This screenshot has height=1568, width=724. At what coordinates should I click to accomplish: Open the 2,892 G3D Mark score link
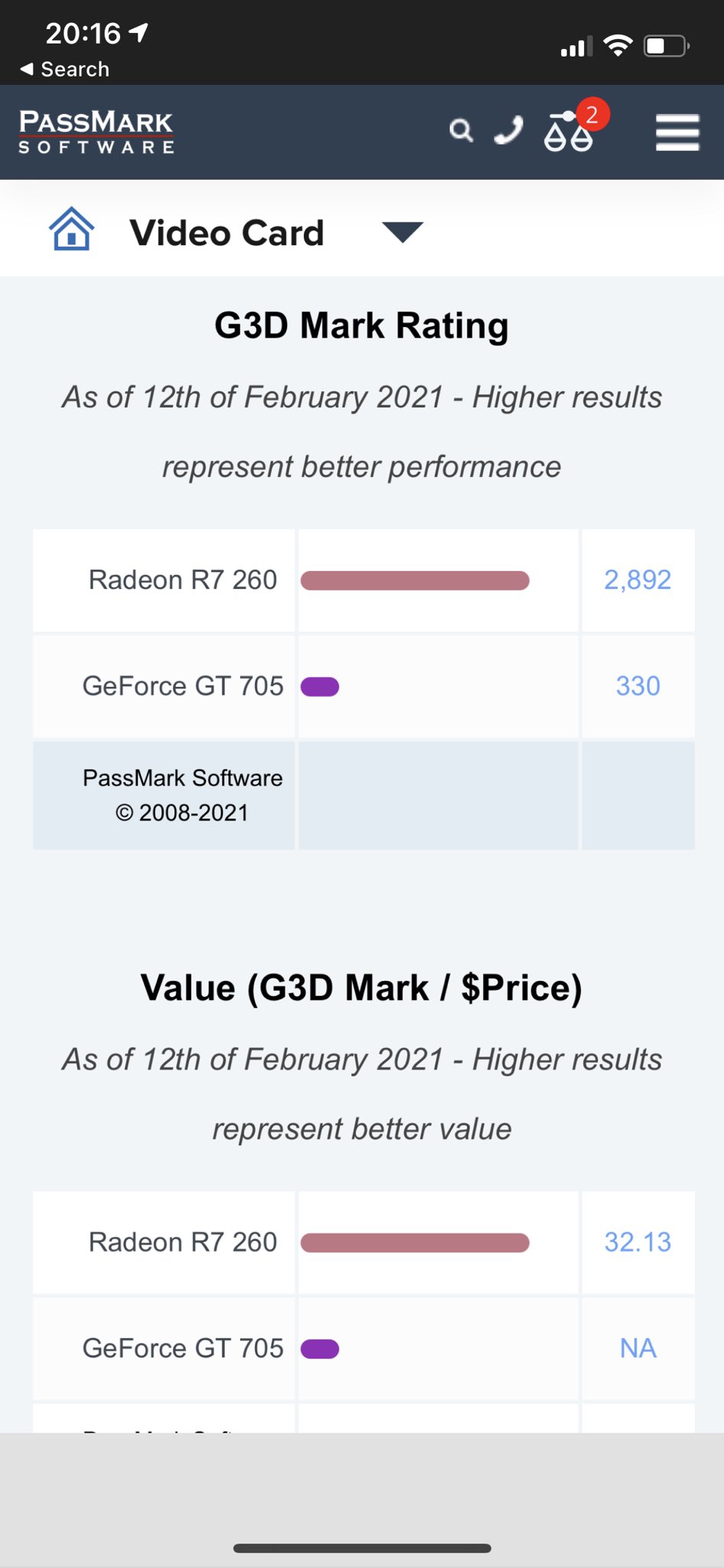click(638, 580)
